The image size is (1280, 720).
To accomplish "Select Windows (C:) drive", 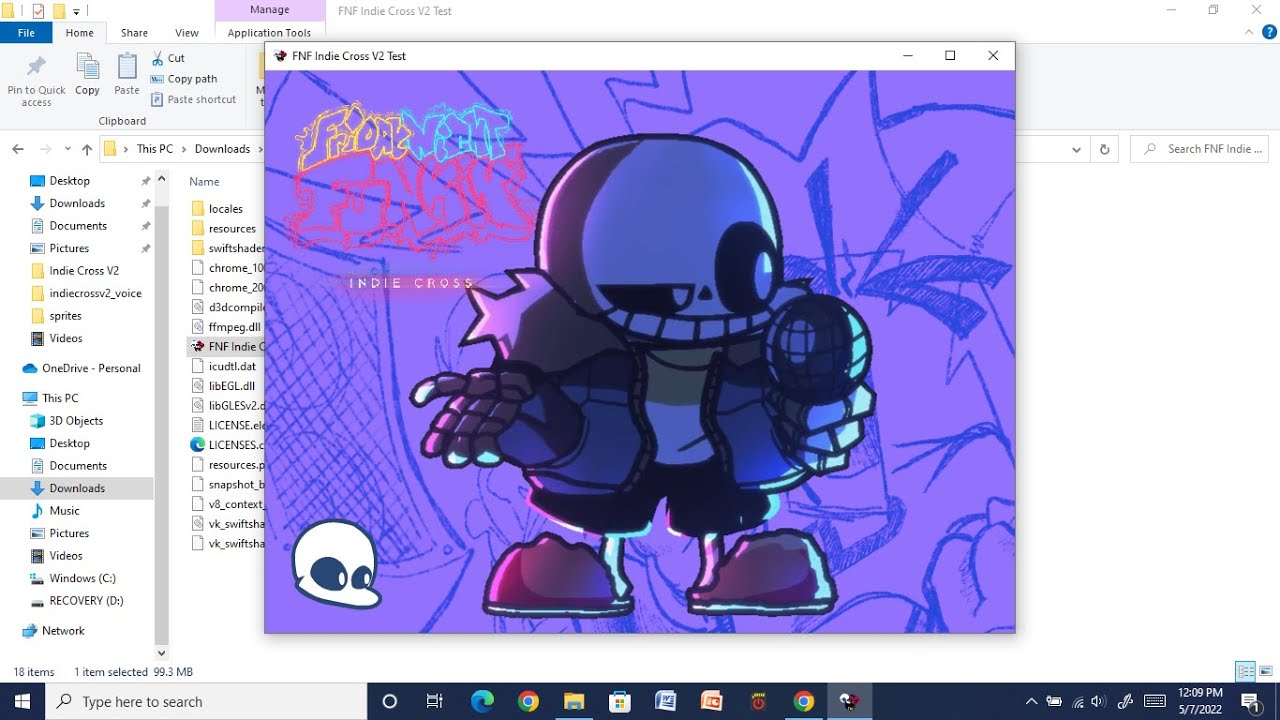I will coord(82,578).
